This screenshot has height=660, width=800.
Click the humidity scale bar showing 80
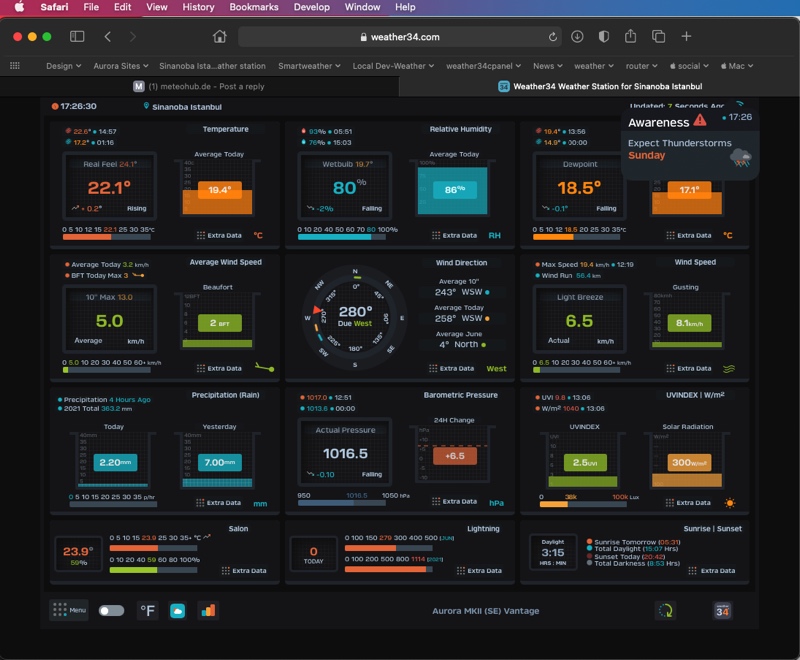[342, 237]
